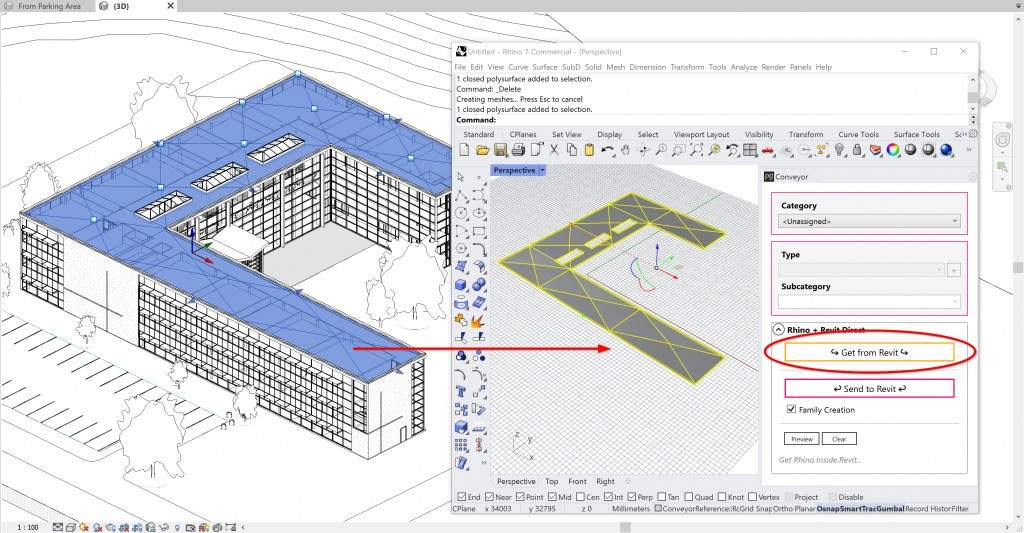
Task: Open the Get Rhino.Inside.Revit link
Action: tap(820, 460)
